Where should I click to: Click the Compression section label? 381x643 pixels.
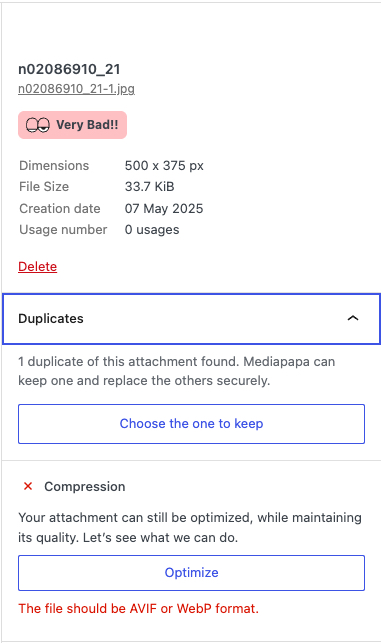[x=84, y=486]
